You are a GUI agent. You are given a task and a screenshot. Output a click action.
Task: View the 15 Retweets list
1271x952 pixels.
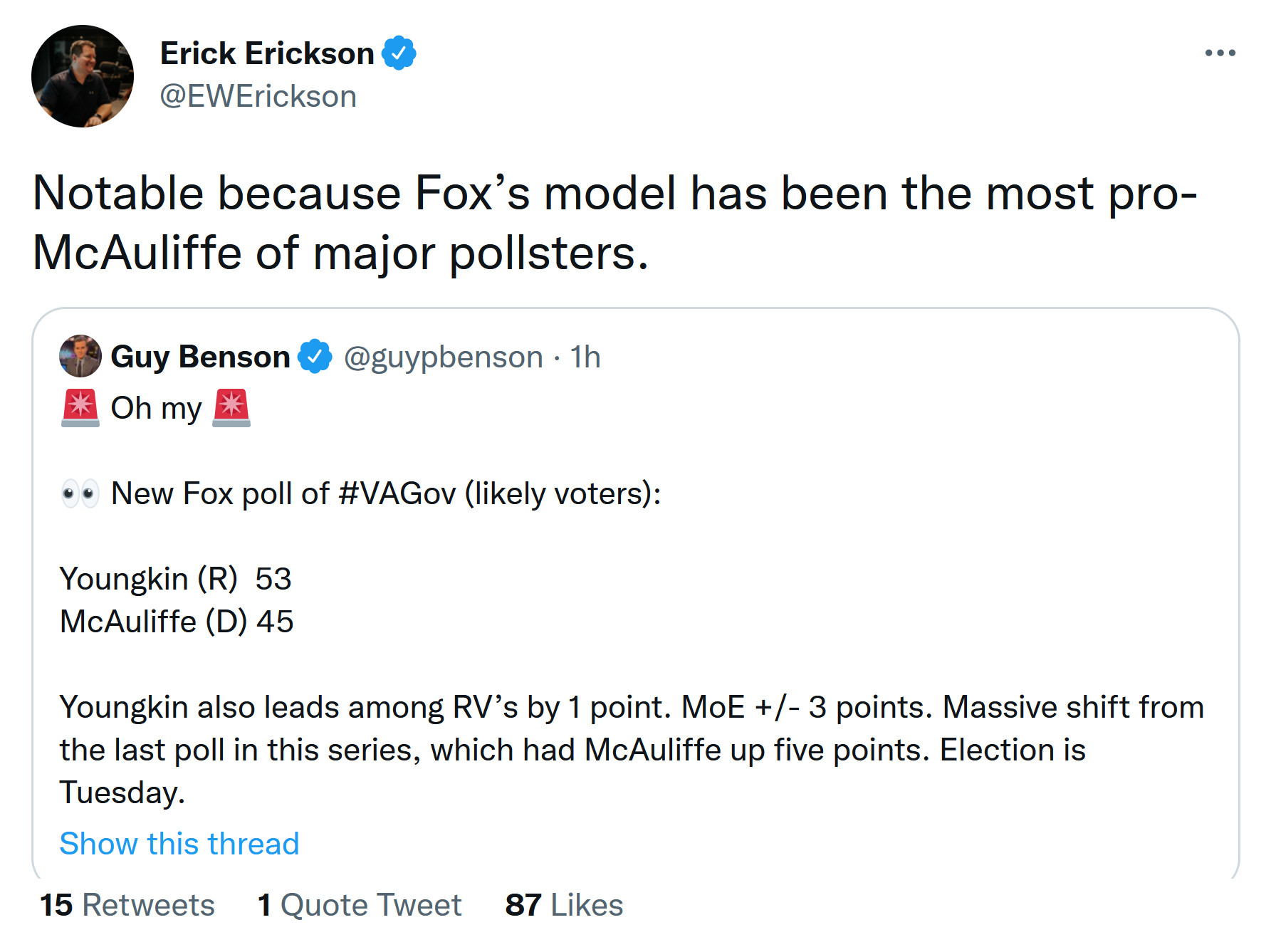coord(127,905)
